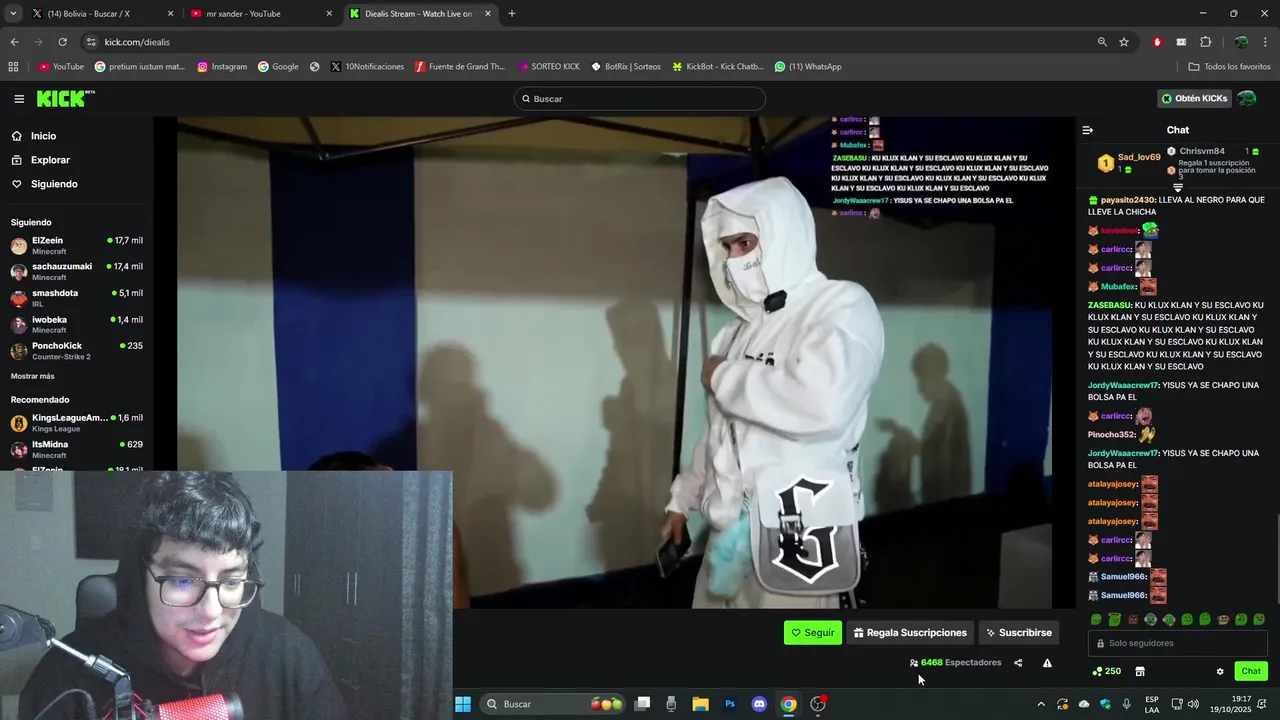
Task: Focus the Solo seguidores chat input
Action: (x=1178, y=643)
